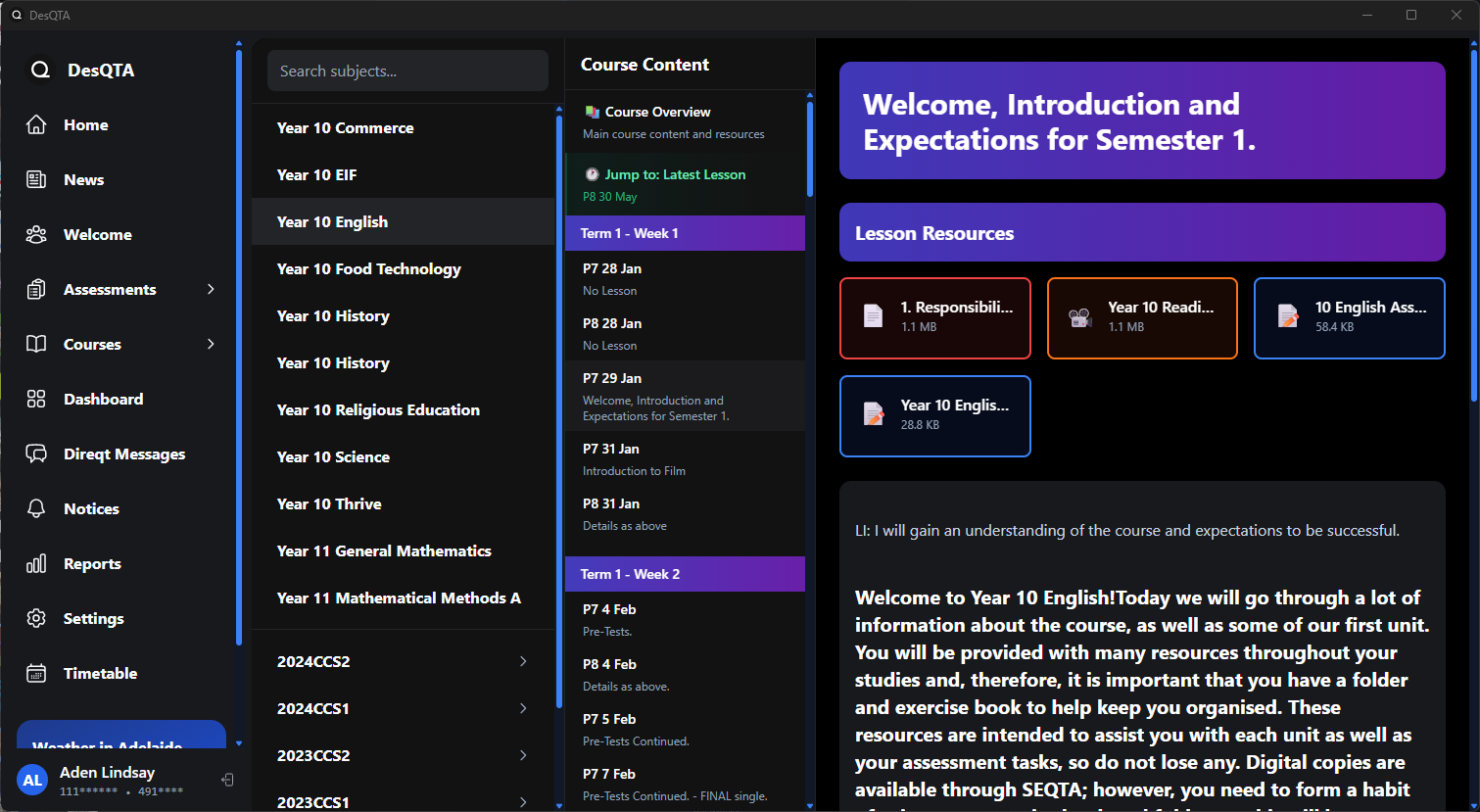Image resolution: width=1480 pixels, height=812 pixels.
Task: Click the AL user avatar circle
Action: [32, 780]
